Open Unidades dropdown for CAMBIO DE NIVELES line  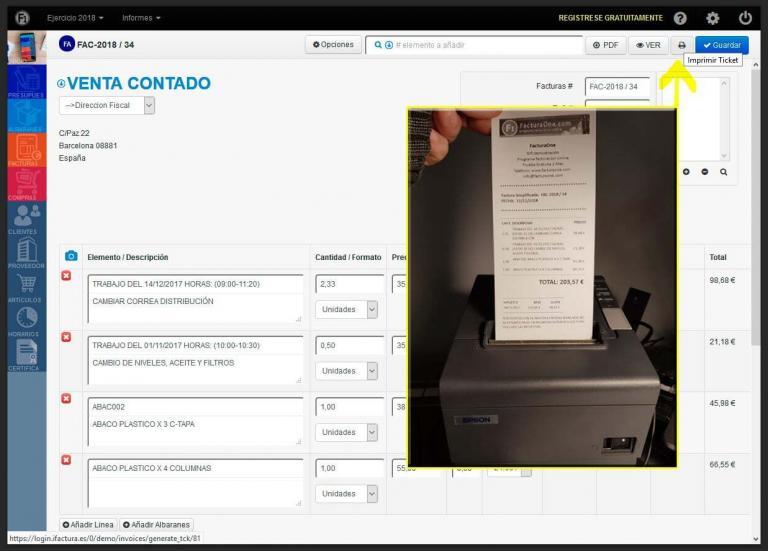click(x=346, y=371)
